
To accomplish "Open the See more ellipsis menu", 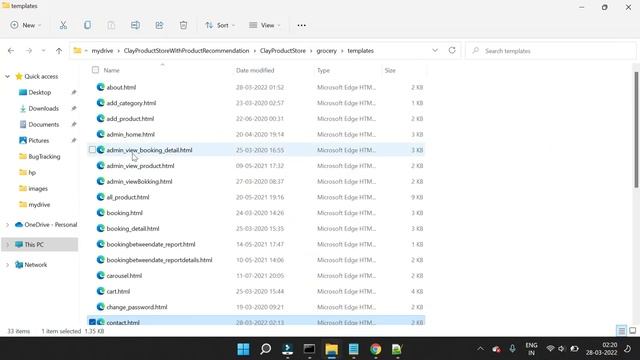I will (x=302, y=25).
